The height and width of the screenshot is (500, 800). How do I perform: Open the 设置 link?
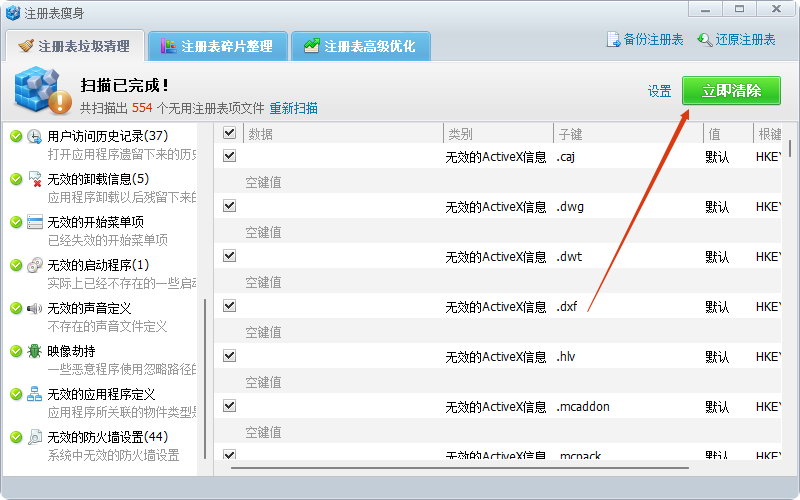(x=659, y=91)
